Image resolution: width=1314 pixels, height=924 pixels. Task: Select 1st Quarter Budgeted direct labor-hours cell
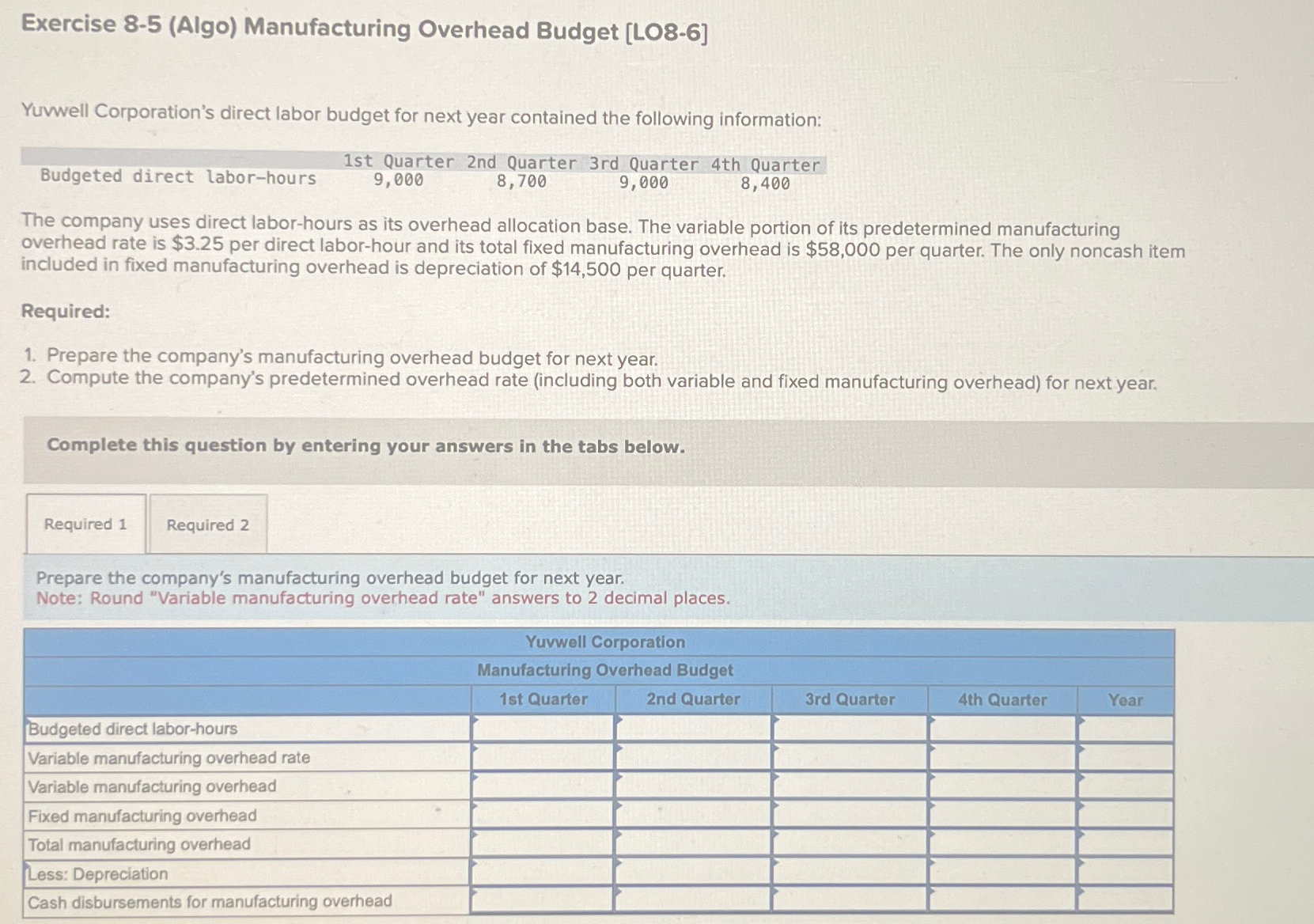(x=543, y=728)
